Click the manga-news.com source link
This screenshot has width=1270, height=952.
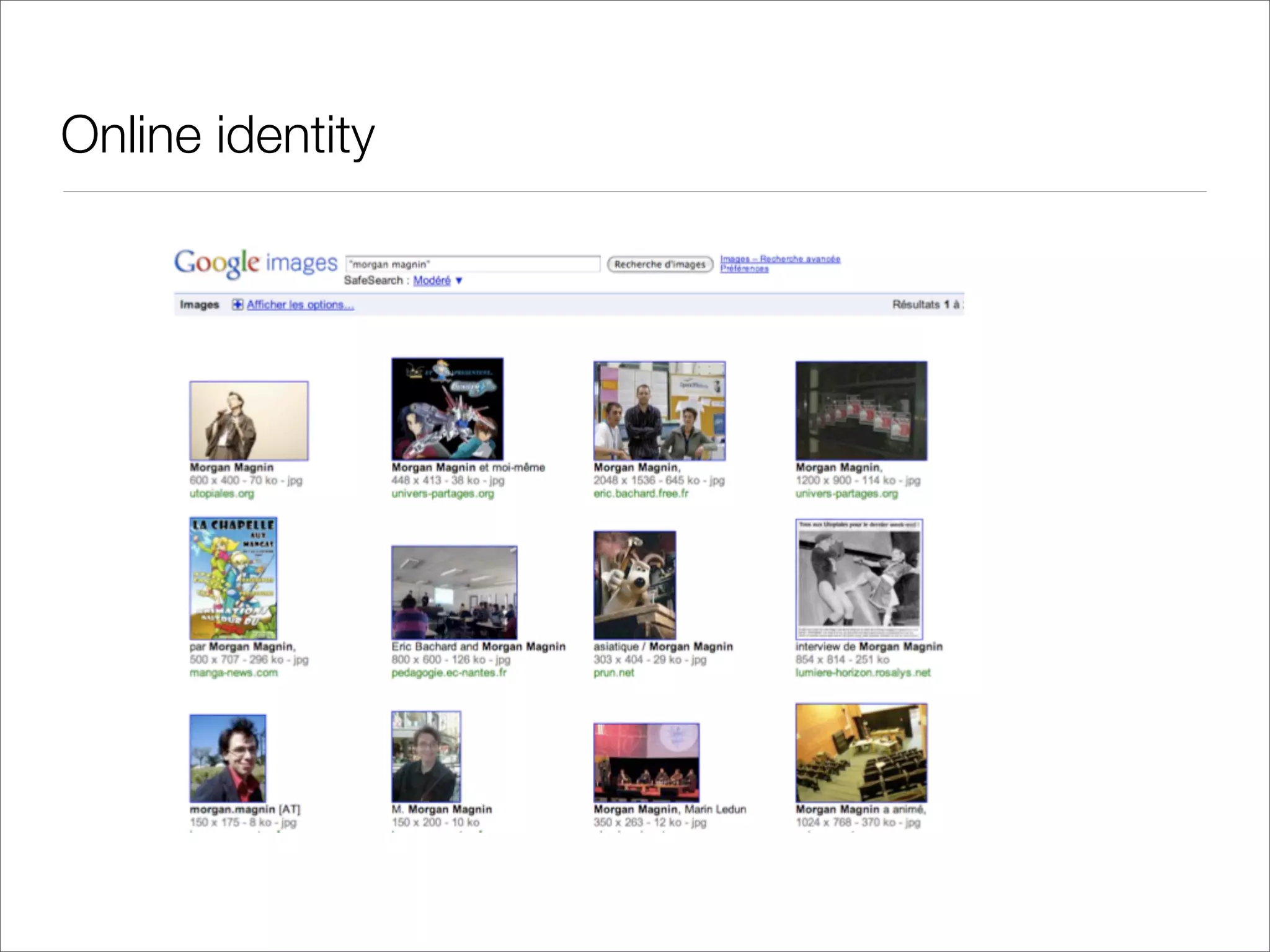233,672
